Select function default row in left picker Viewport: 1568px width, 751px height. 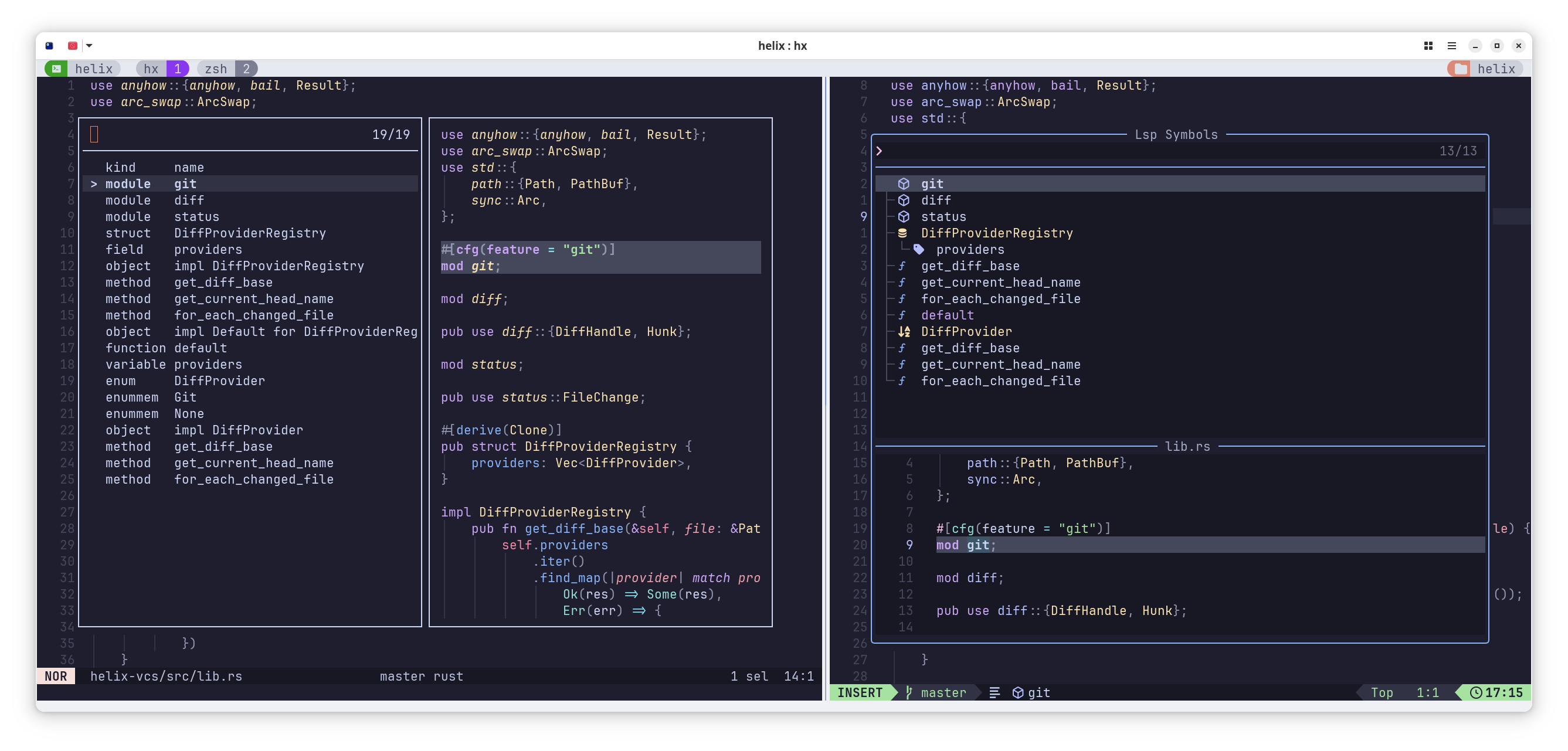coord(251,348)
